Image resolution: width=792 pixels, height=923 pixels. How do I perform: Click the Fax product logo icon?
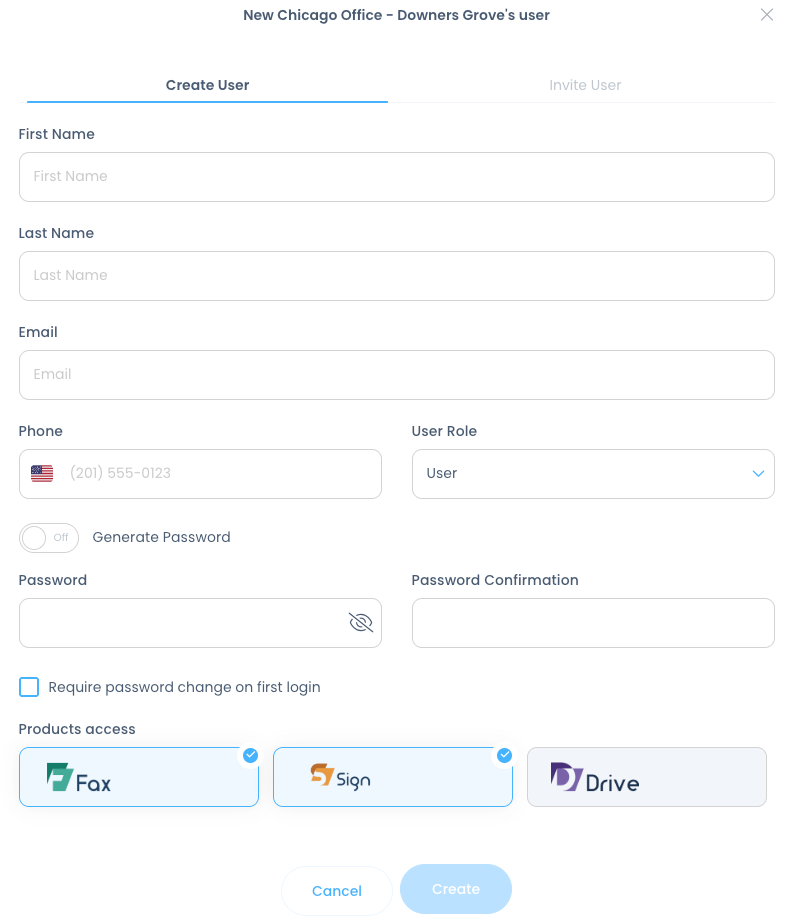(x=61, y=777)
